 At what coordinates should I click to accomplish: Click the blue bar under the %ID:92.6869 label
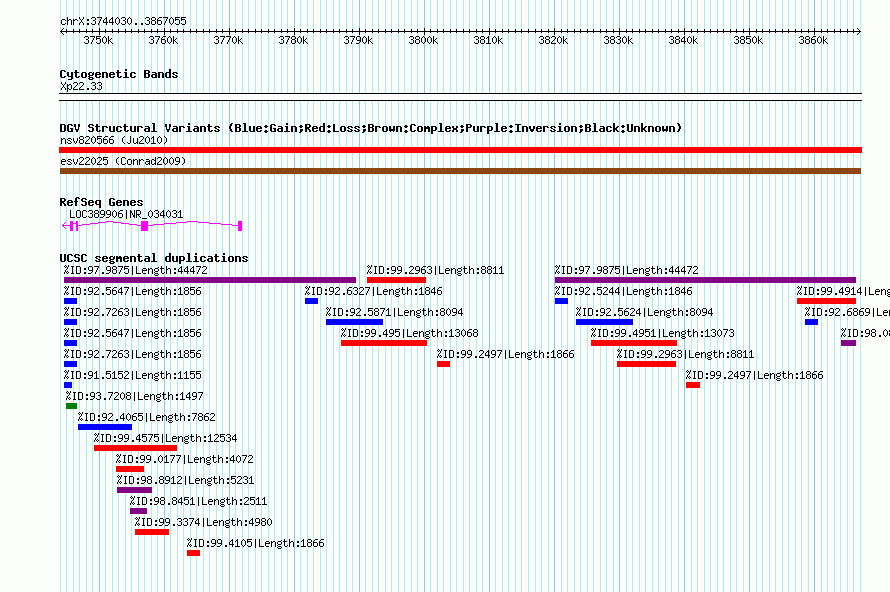click(812, 322)
